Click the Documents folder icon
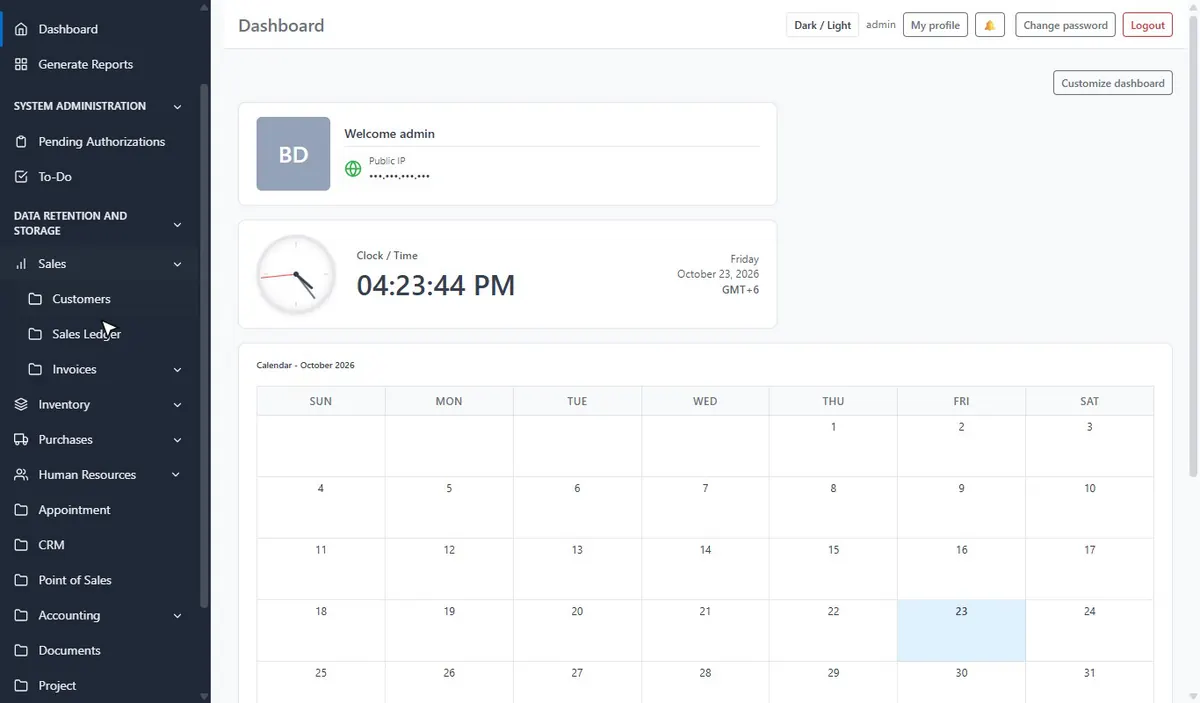The width and height of the screenshot is (1200, 703). (x=21, y=651)
